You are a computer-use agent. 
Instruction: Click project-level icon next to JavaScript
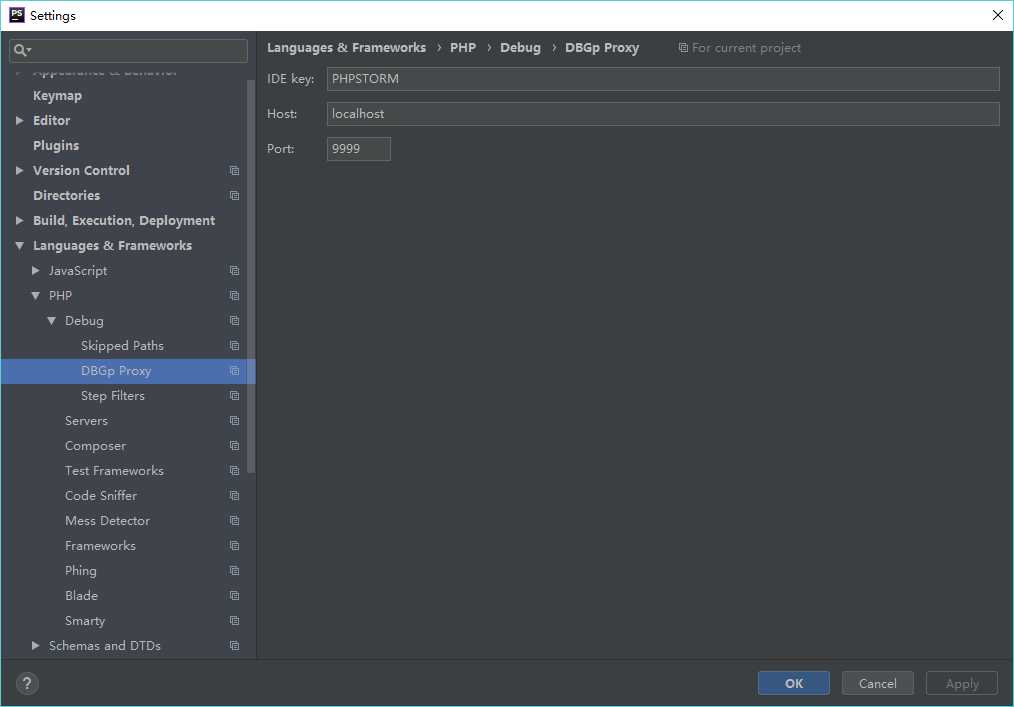[234, 270]
